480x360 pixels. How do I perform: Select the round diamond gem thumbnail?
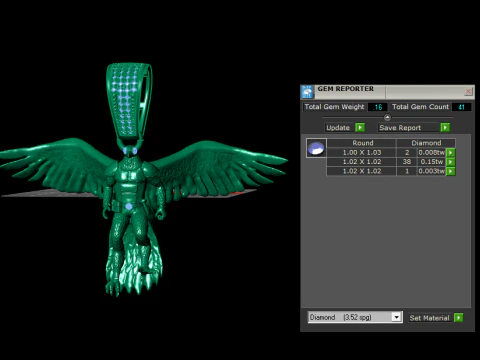[316, 148]
